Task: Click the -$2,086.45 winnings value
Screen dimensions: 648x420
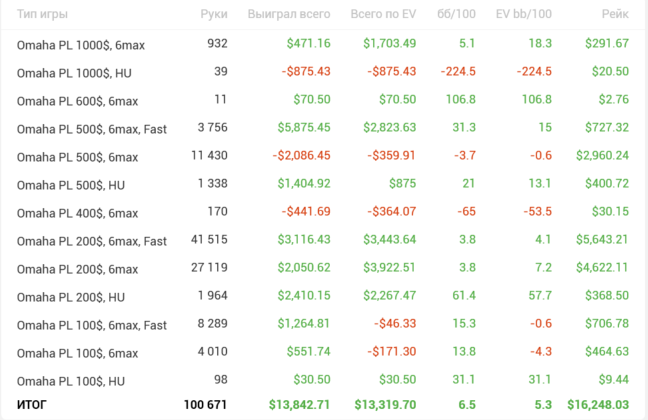Action: [301, 155]
